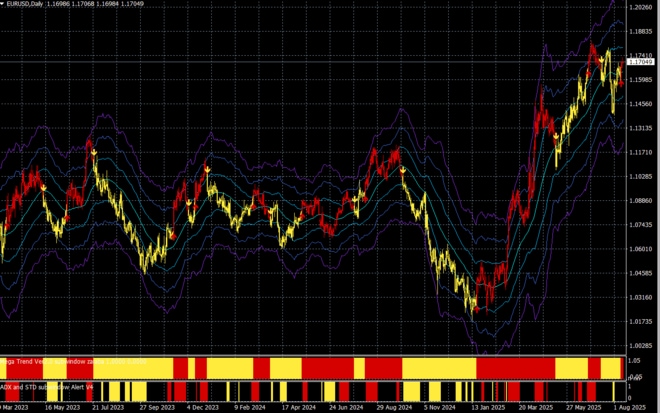Click the 1.13135 price axis label
This screenshot has width=660, height=413.
click(641, 128)
